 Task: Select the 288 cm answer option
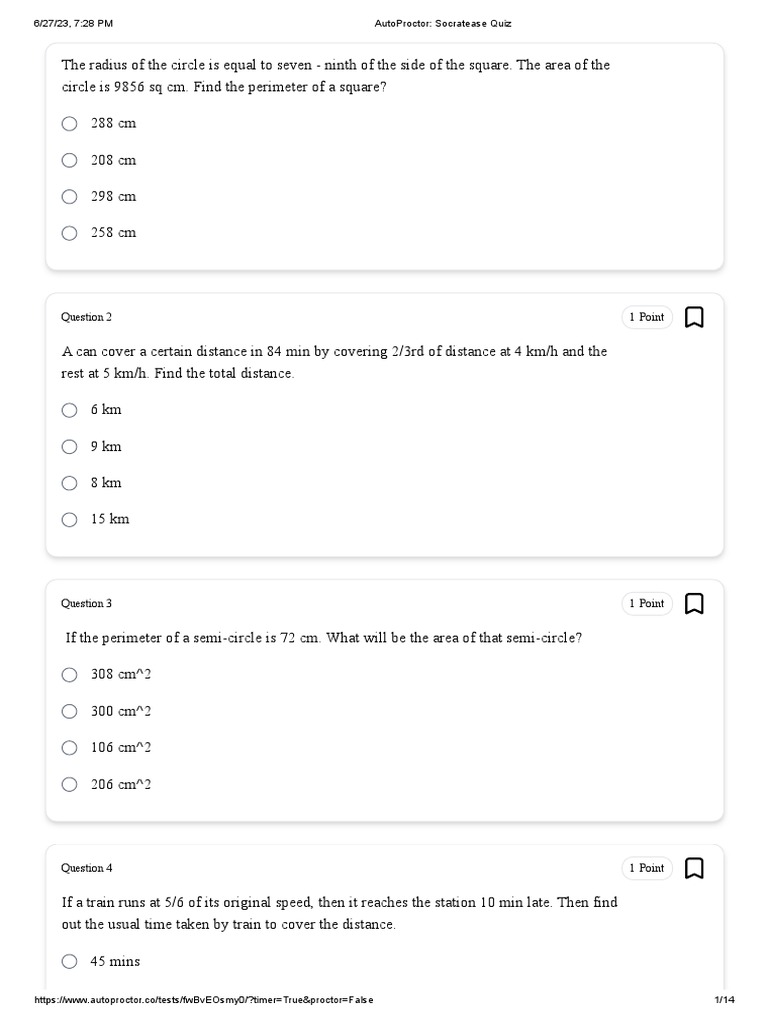(x=69, y=124)
